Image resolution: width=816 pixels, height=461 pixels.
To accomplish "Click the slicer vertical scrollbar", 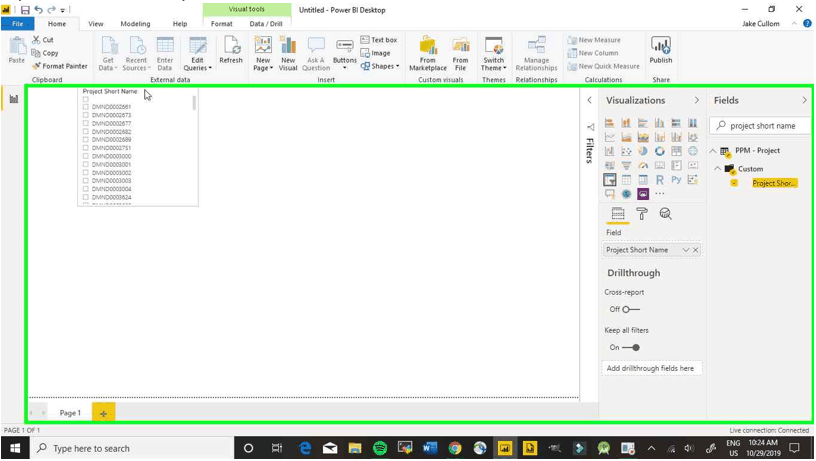I will (194, 103).
